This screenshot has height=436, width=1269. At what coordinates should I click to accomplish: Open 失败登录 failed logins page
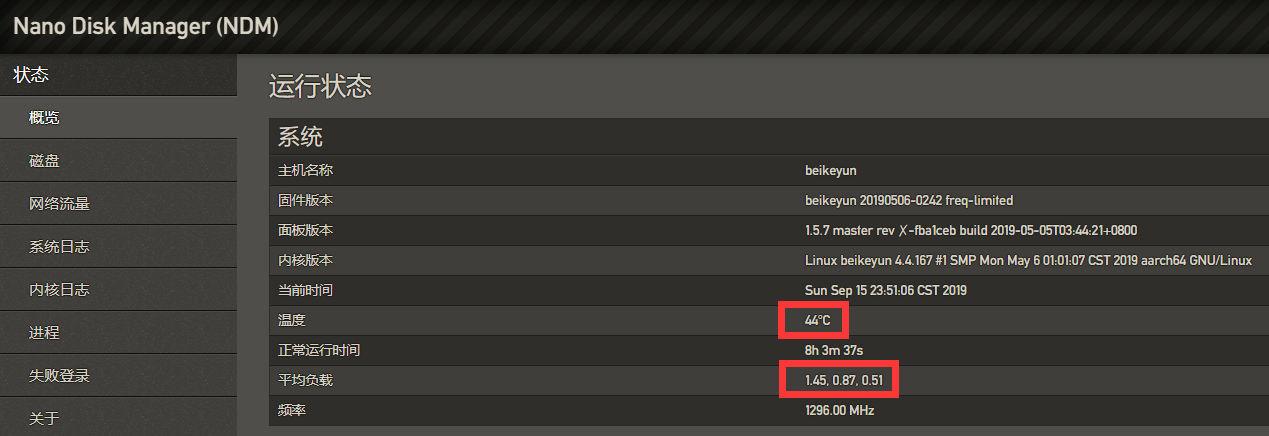[59, 376]
